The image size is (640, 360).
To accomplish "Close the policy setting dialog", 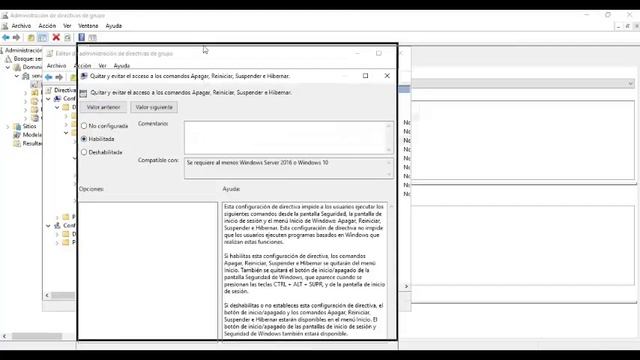I will (387, 76).
